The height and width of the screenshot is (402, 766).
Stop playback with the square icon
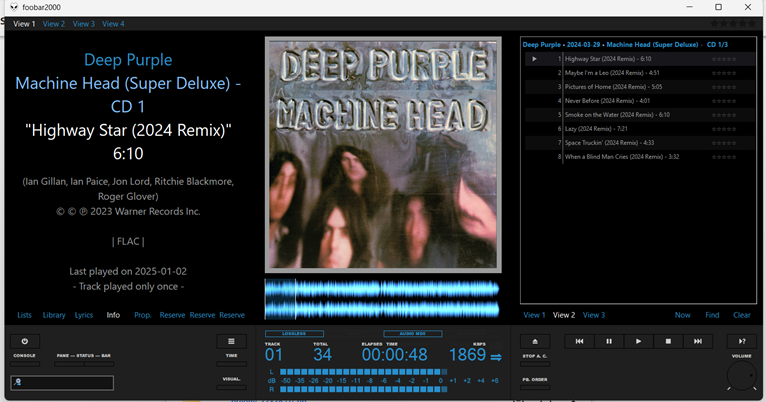(668, 341)
